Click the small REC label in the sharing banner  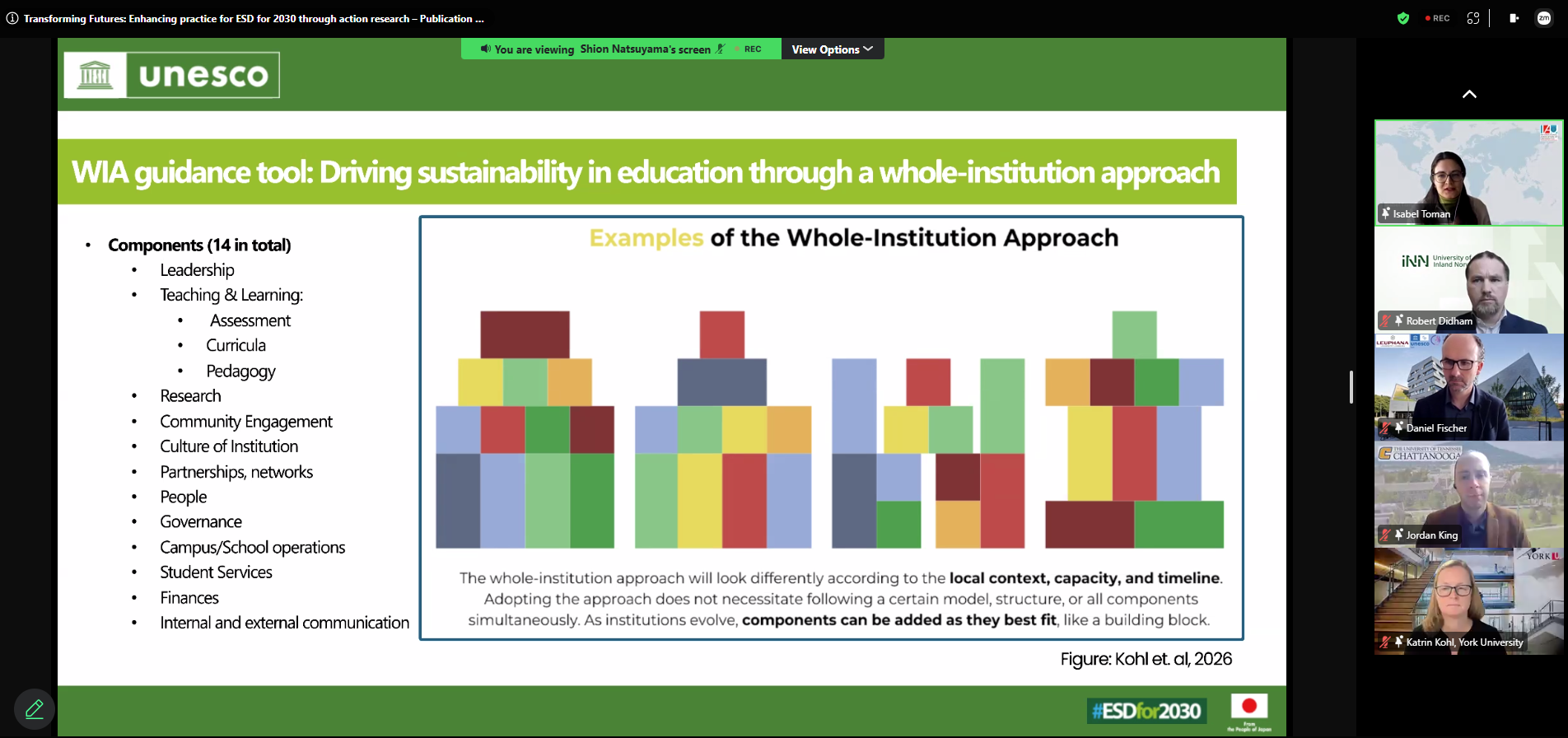[752, 49]
